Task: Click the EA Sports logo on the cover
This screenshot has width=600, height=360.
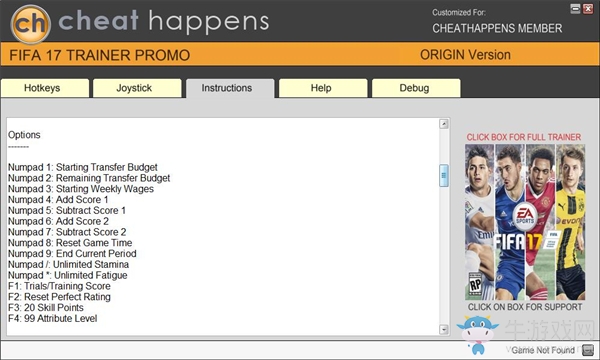Action: 525,217
